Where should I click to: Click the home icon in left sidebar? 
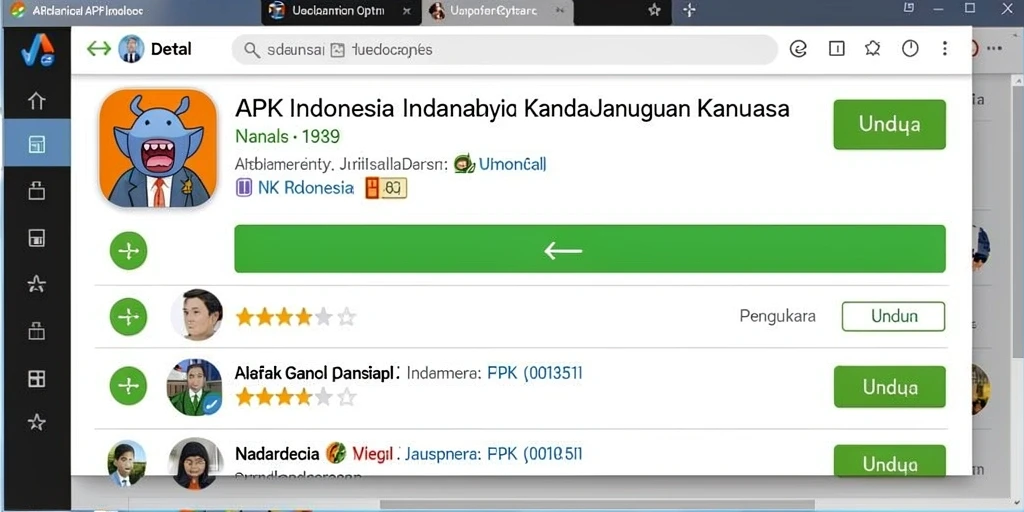pos(37,101)
